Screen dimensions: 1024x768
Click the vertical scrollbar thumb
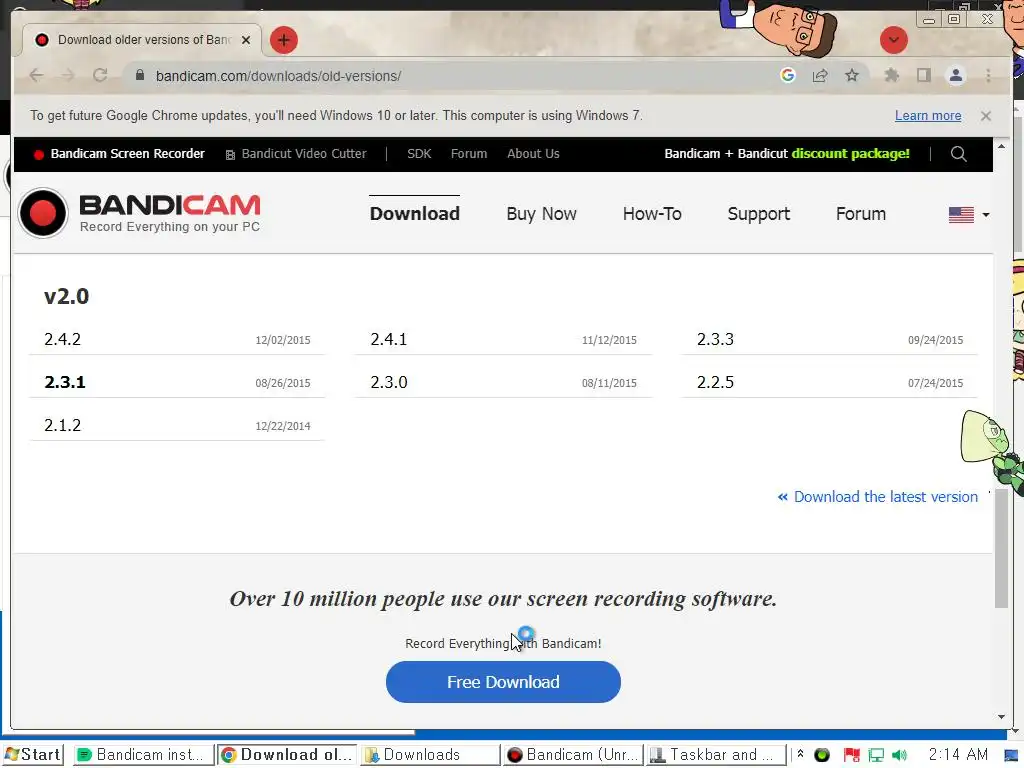[x=1001, y=549]
